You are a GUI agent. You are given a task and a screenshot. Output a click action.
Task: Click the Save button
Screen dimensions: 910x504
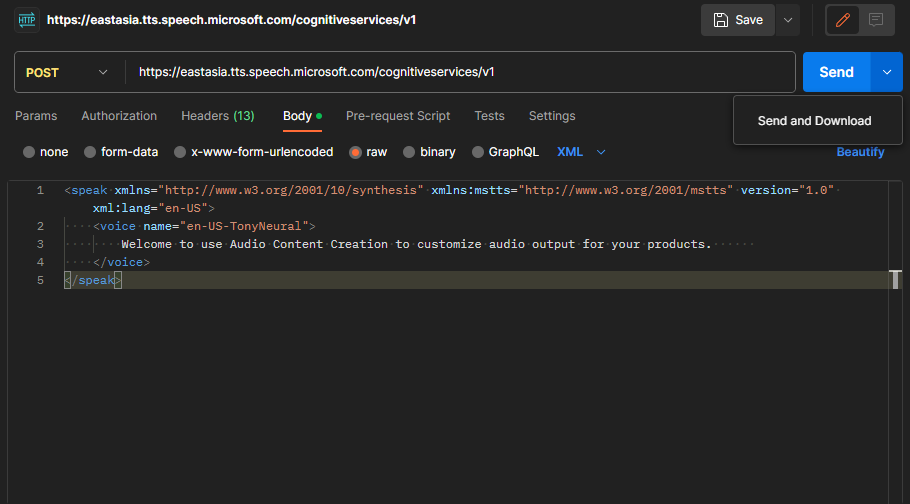point(738,20)
